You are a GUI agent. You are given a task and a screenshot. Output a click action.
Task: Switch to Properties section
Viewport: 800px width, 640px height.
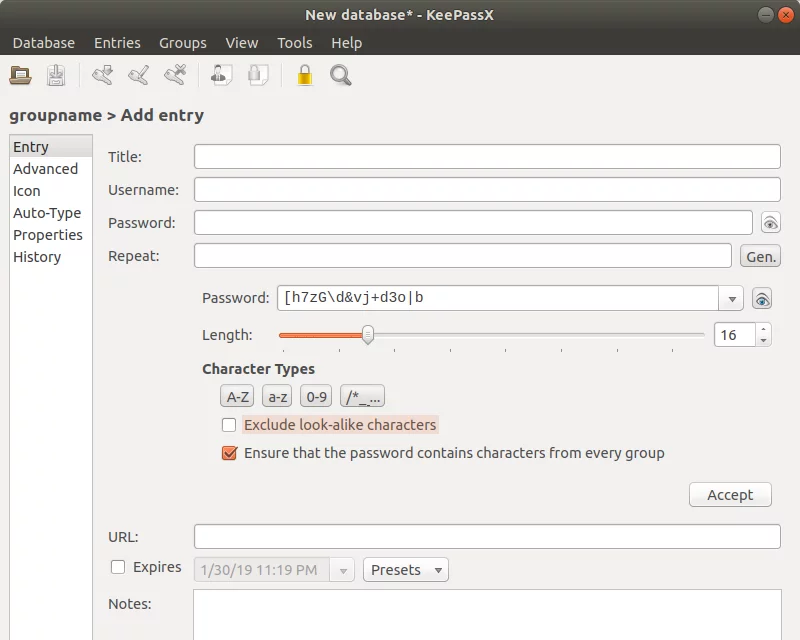click(51, 235)
